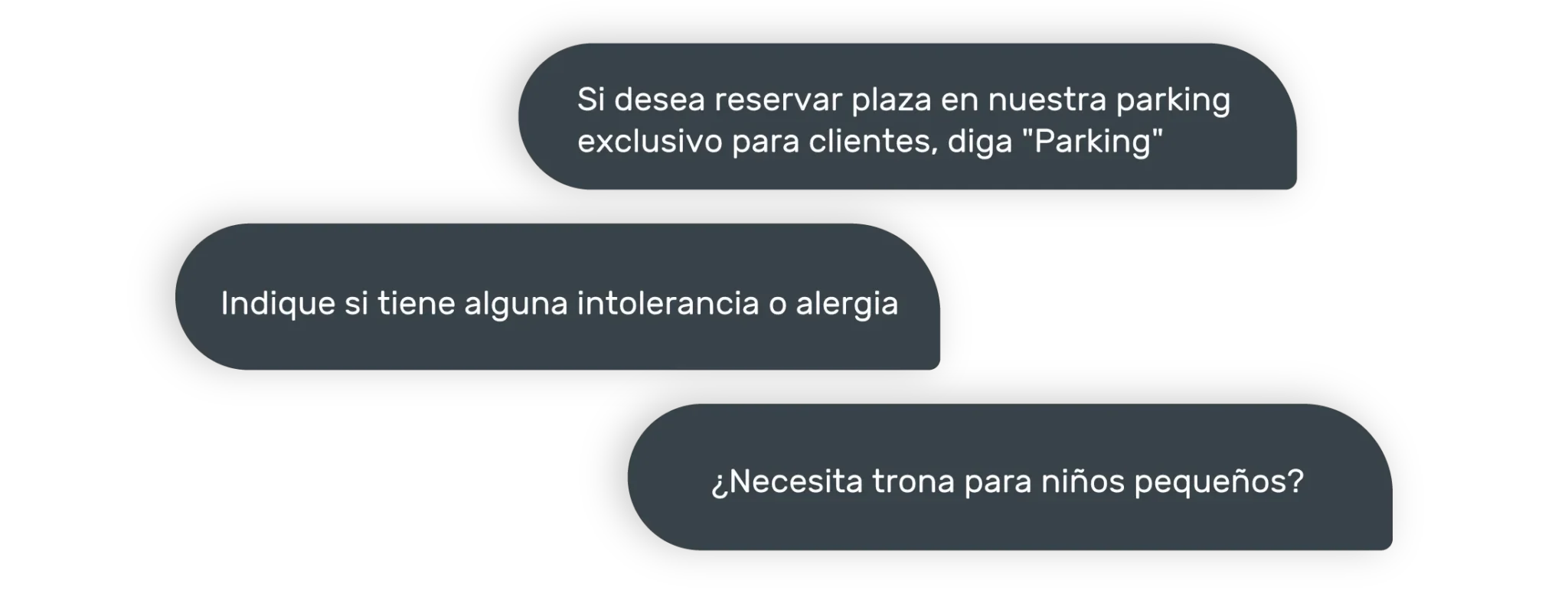Click the word "trona" in the third bubble

(913, 481)
